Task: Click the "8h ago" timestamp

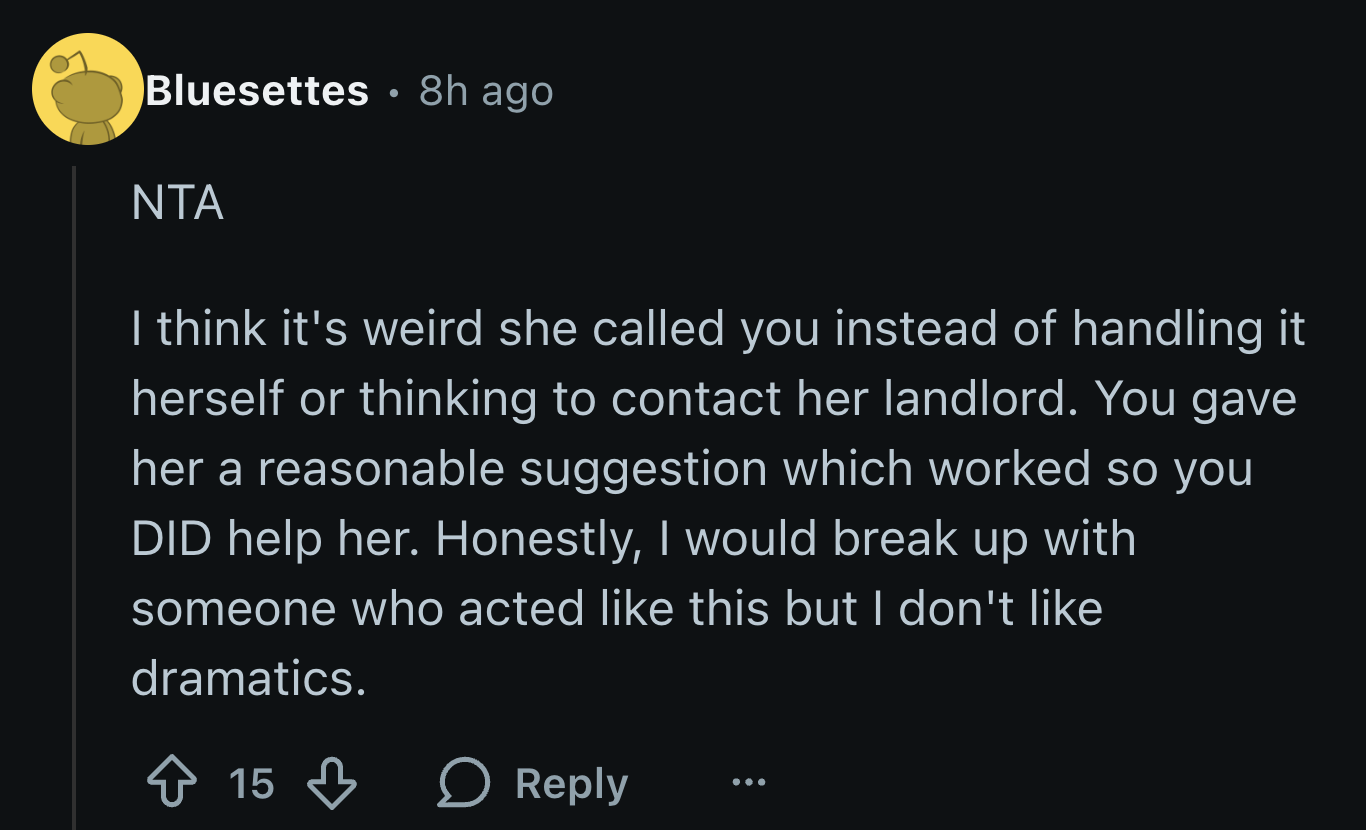Action: [x=486, y=92]
